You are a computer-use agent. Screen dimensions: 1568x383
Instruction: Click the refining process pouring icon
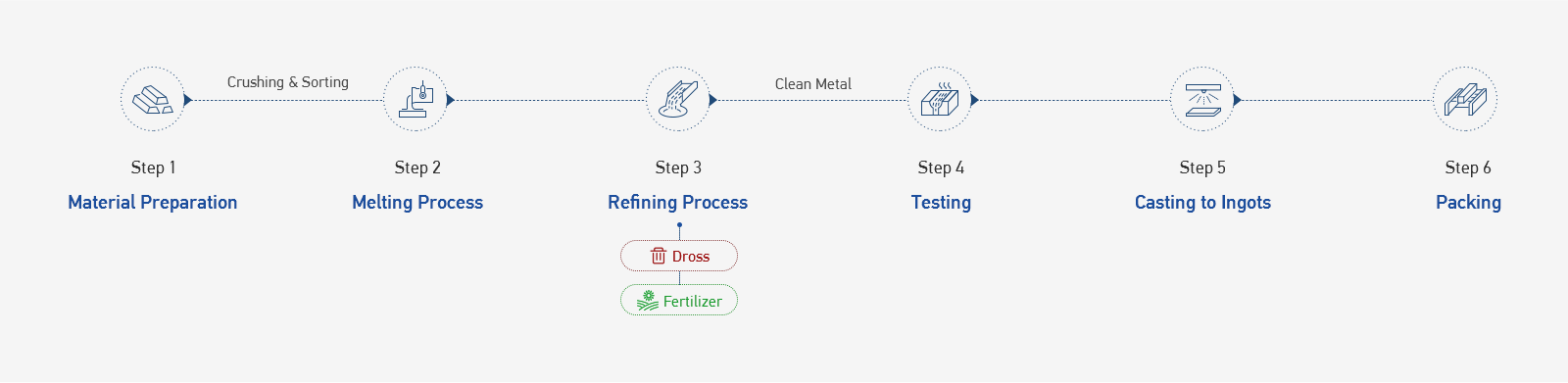[x=678, y=99]
